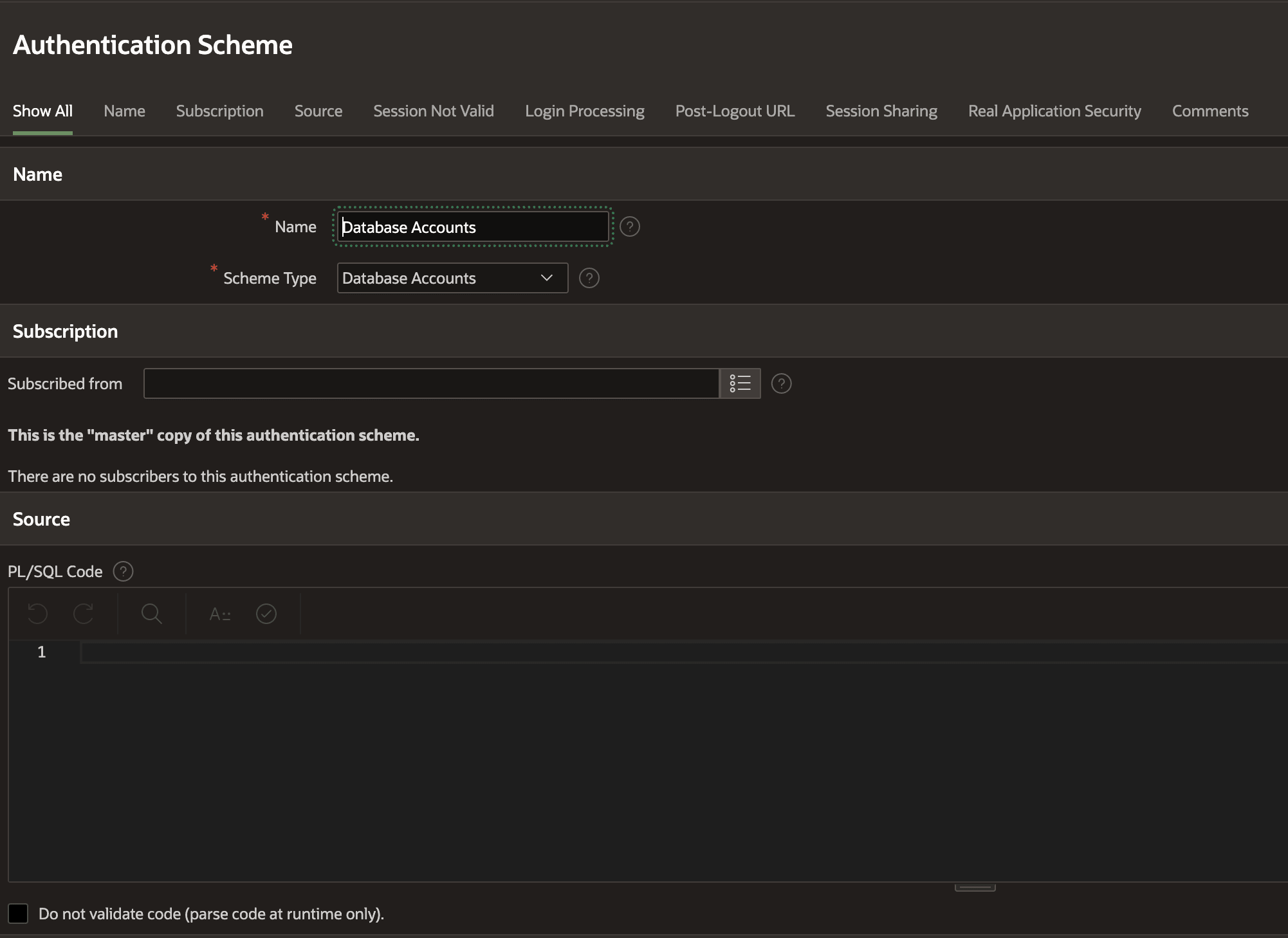Click the Subscription section heading
This screenshot has width=1288, height=938.
(x=65, y=331)
